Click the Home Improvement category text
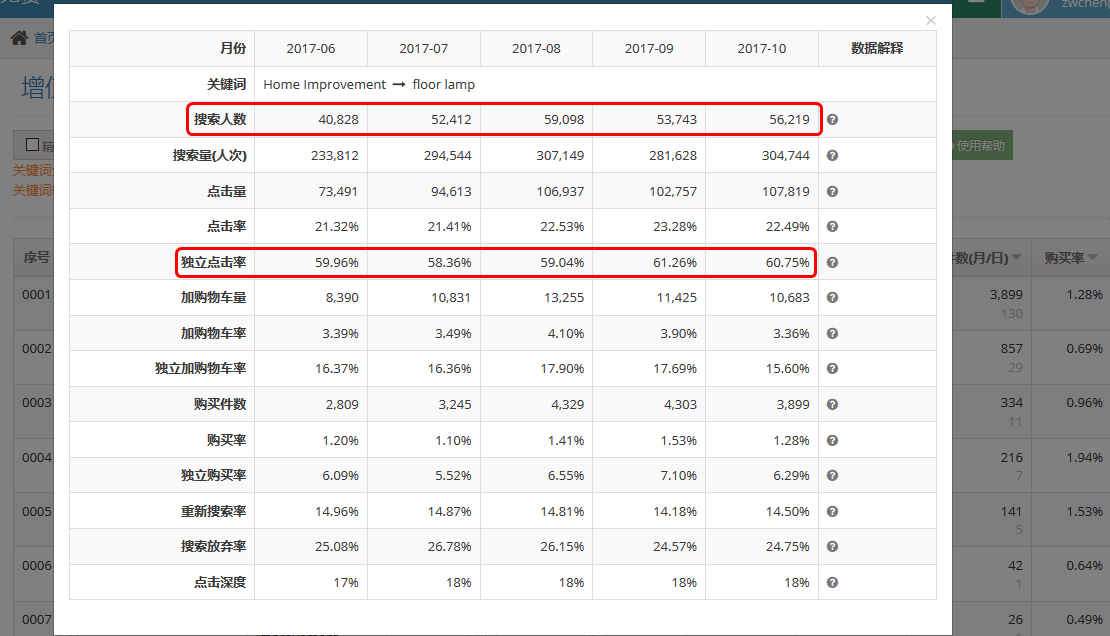Screen dimensions: 1110x636 click(324, 84)
